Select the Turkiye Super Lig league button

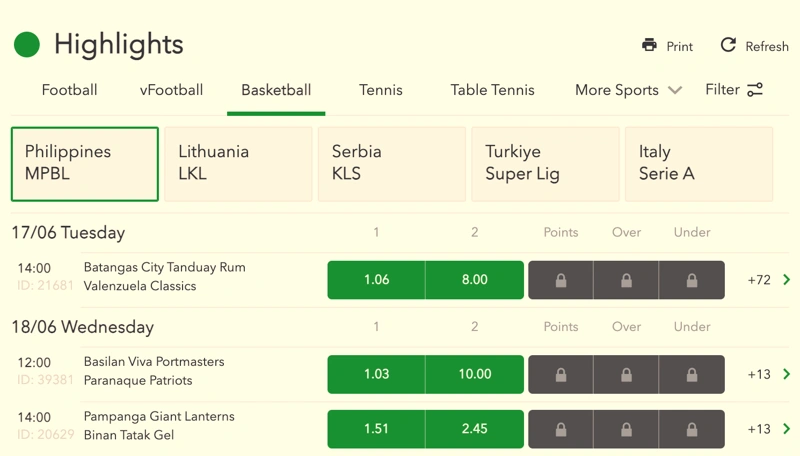545,164
